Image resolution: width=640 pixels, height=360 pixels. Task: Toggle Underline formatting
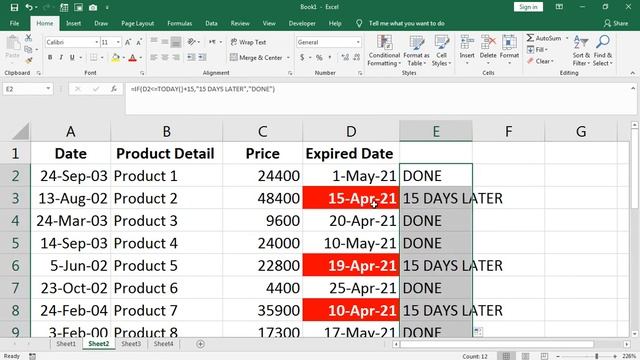(72, 58)
